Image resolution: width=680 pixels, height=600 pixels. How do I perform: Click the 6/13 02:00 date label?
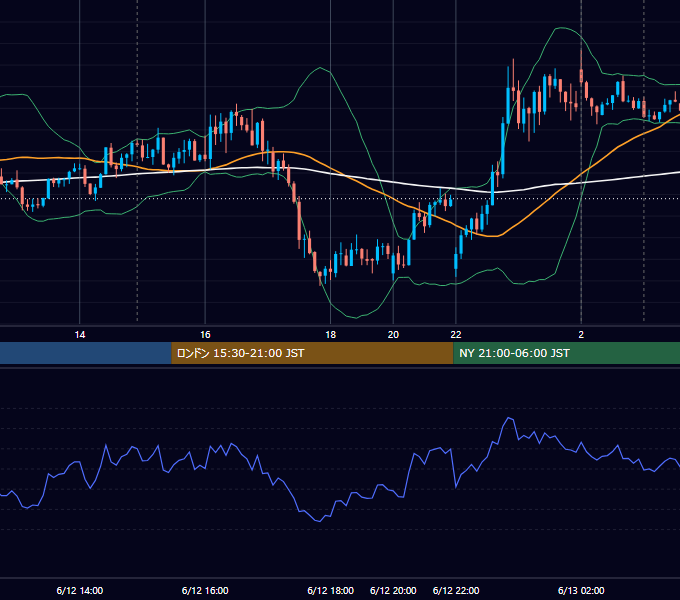tap(581, 590)
